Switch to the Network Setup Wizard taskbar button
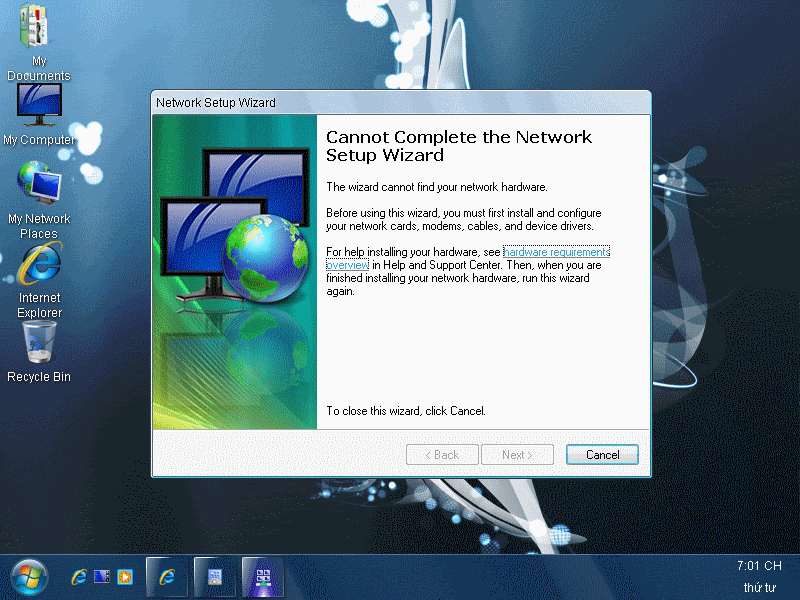Viewport: 800px width, 600px height. coord(262,577)
